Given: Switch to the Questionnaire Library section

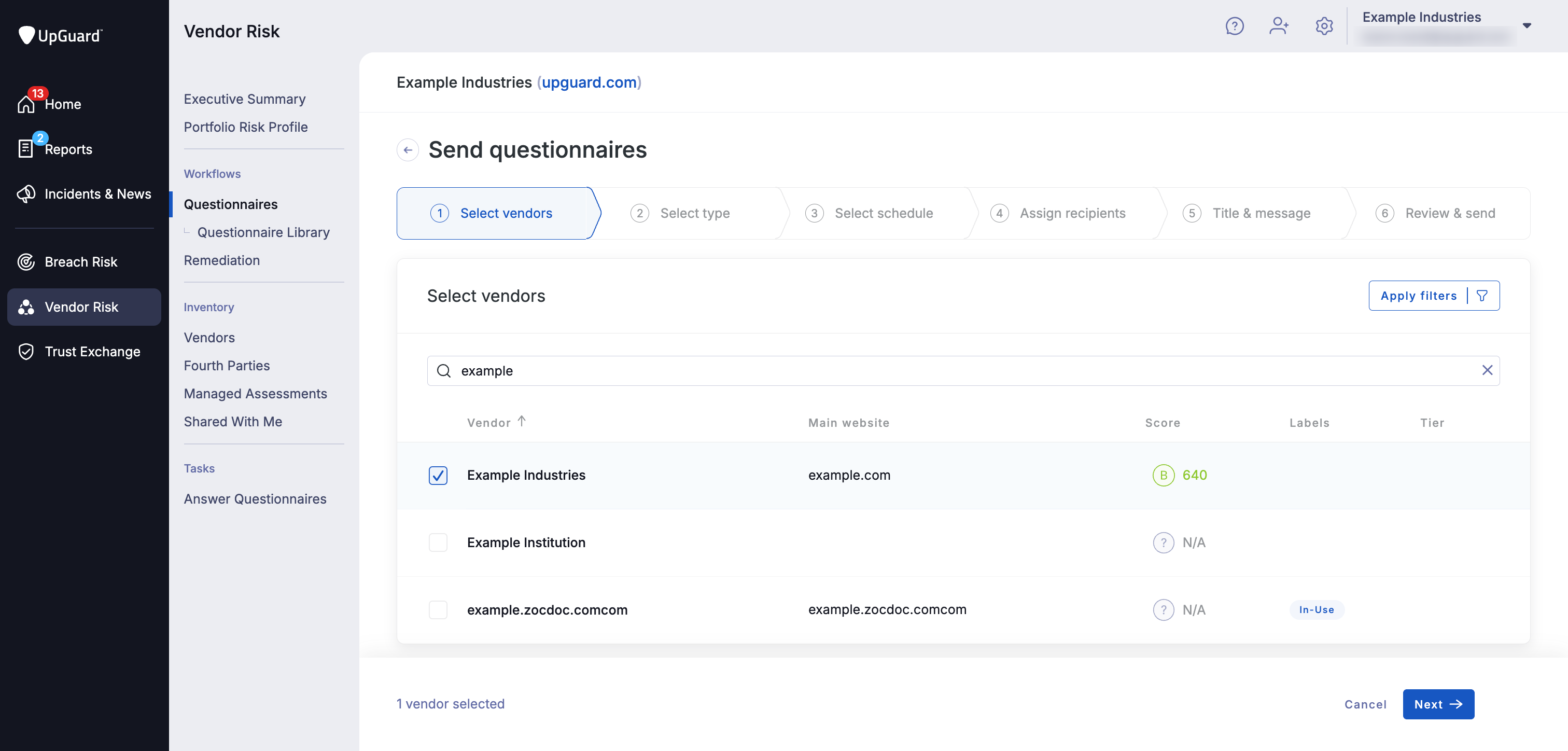Looking at the screenshot, I should click(x=263, y=232).
